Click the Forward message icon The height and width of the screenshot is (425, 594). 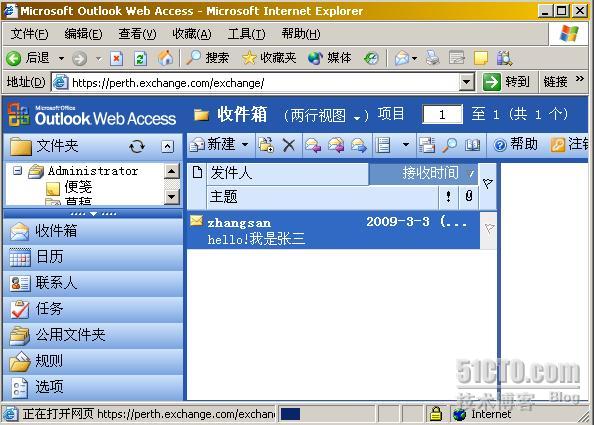coord(359,145)
